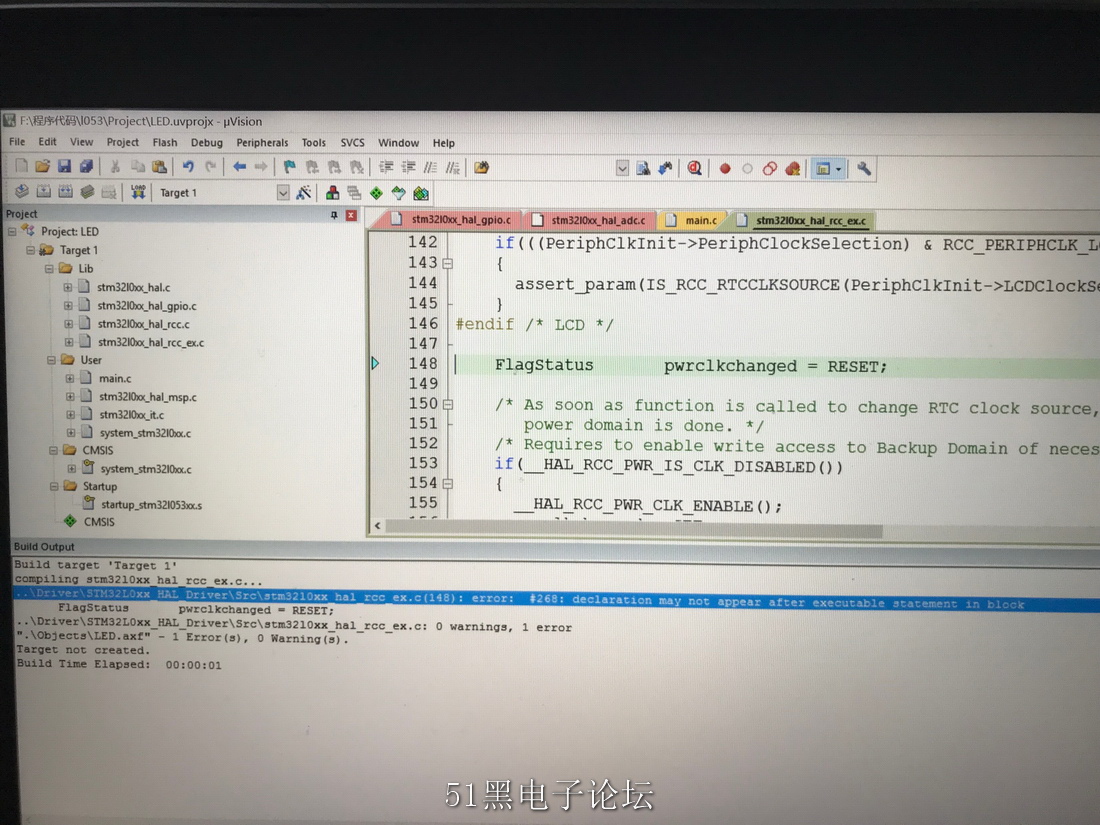The image size is (1100, 825).
Task: Collapse the Startup folder group
Action: click(x=54, y=486)
